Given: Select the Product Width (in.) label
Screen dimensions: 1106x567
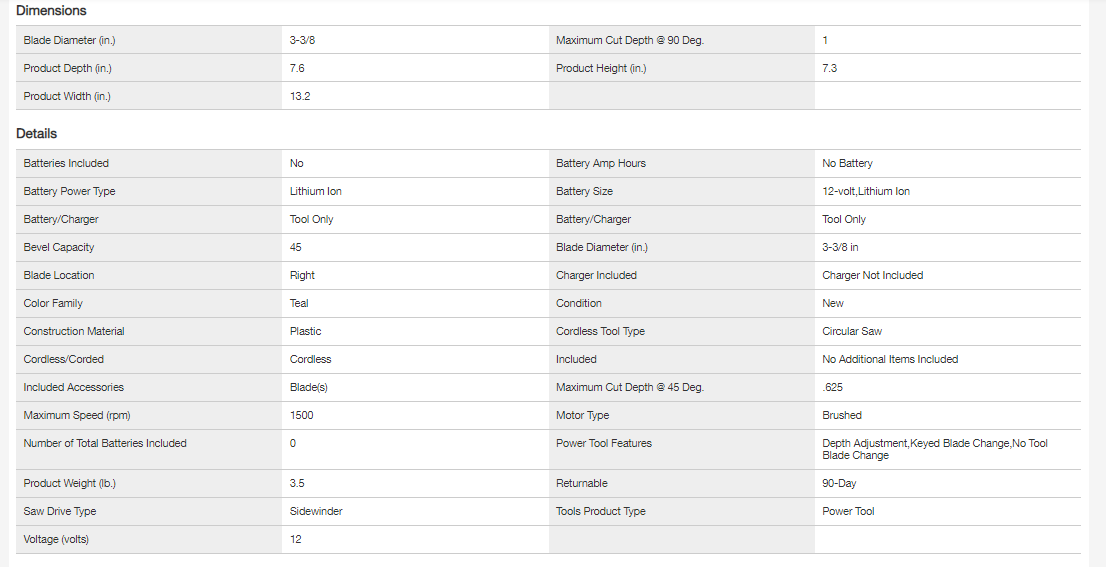Looking at the screenshot, I should (x=67, y=96).
